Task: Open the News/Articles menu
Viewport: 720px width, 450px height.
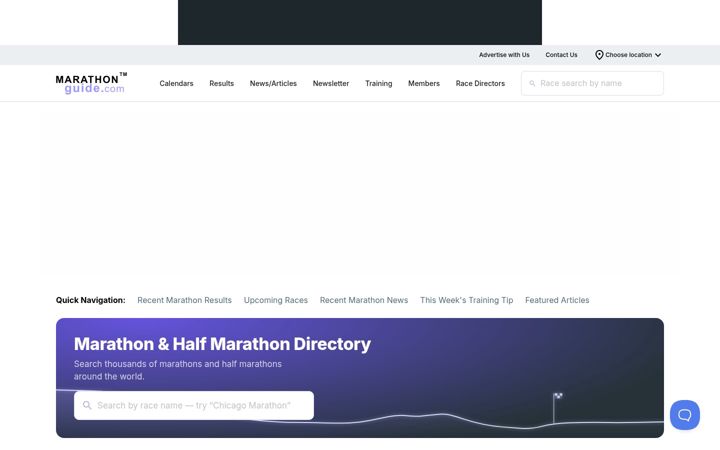Action: pos(273,84)
